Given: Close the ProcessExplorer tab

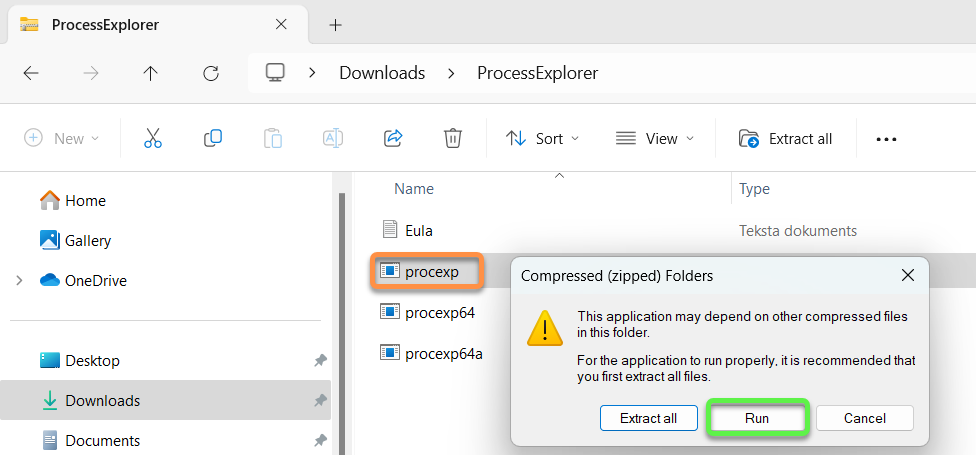Looking at the screenshot, I should [x=281, y=24].
